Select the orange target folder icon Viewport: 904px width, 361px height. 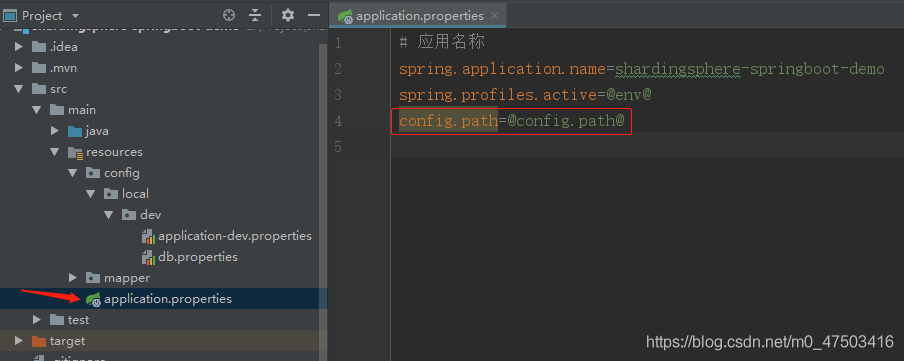39,341
